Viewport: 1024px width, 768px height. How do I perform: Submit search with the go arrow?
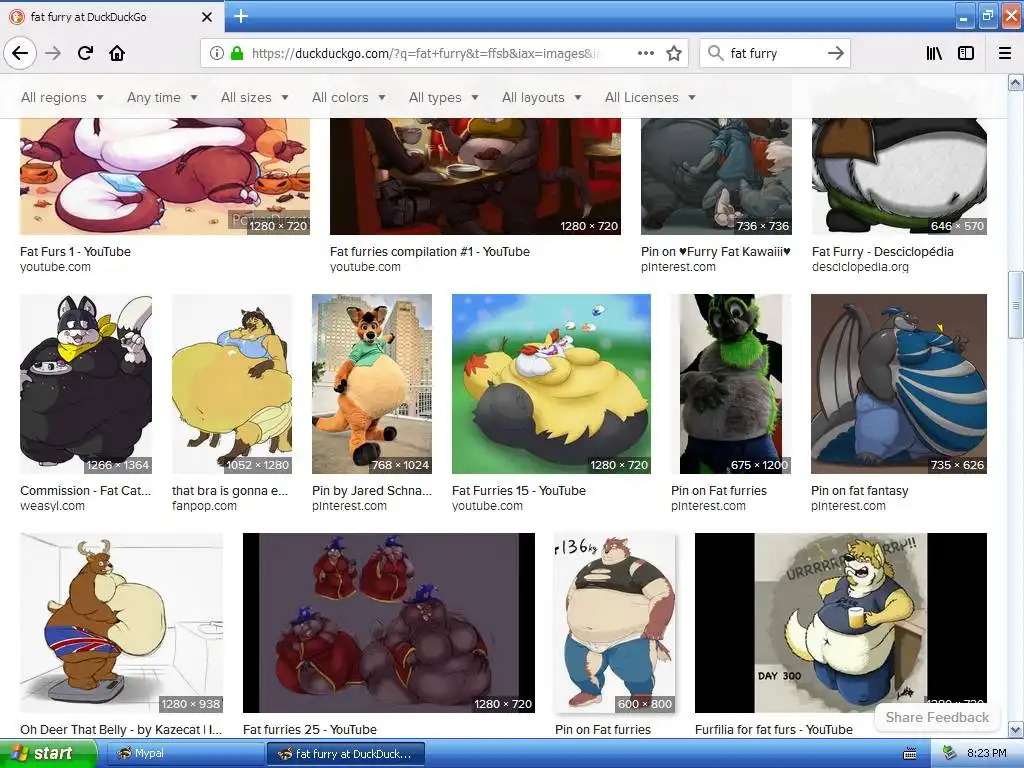[835, 53]
